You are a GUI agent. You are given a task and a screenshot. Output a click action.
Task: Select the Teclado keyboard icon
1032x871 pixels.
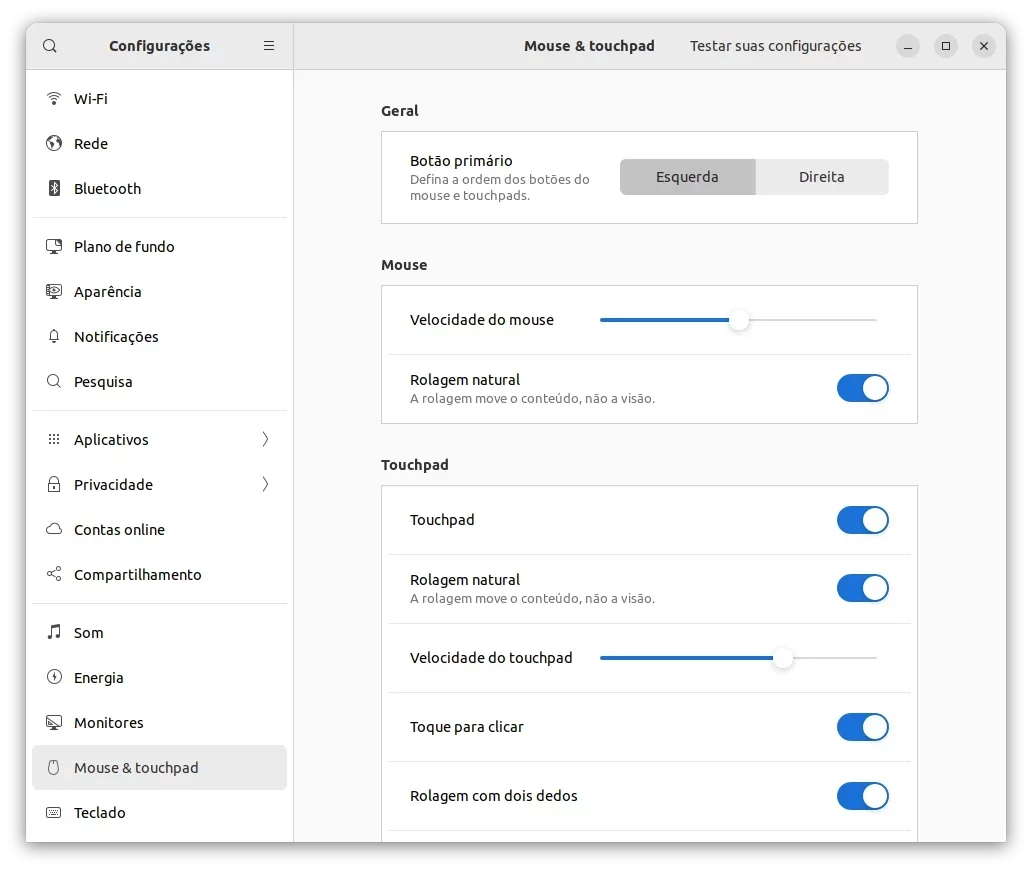[x=54, y=812]
